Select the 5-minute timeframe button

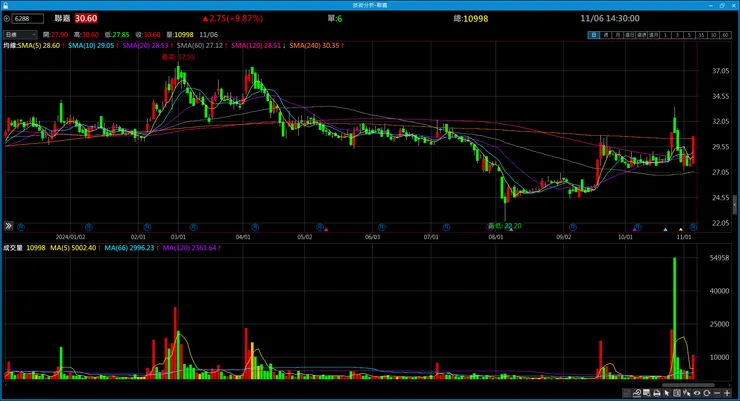coord(689,35)
